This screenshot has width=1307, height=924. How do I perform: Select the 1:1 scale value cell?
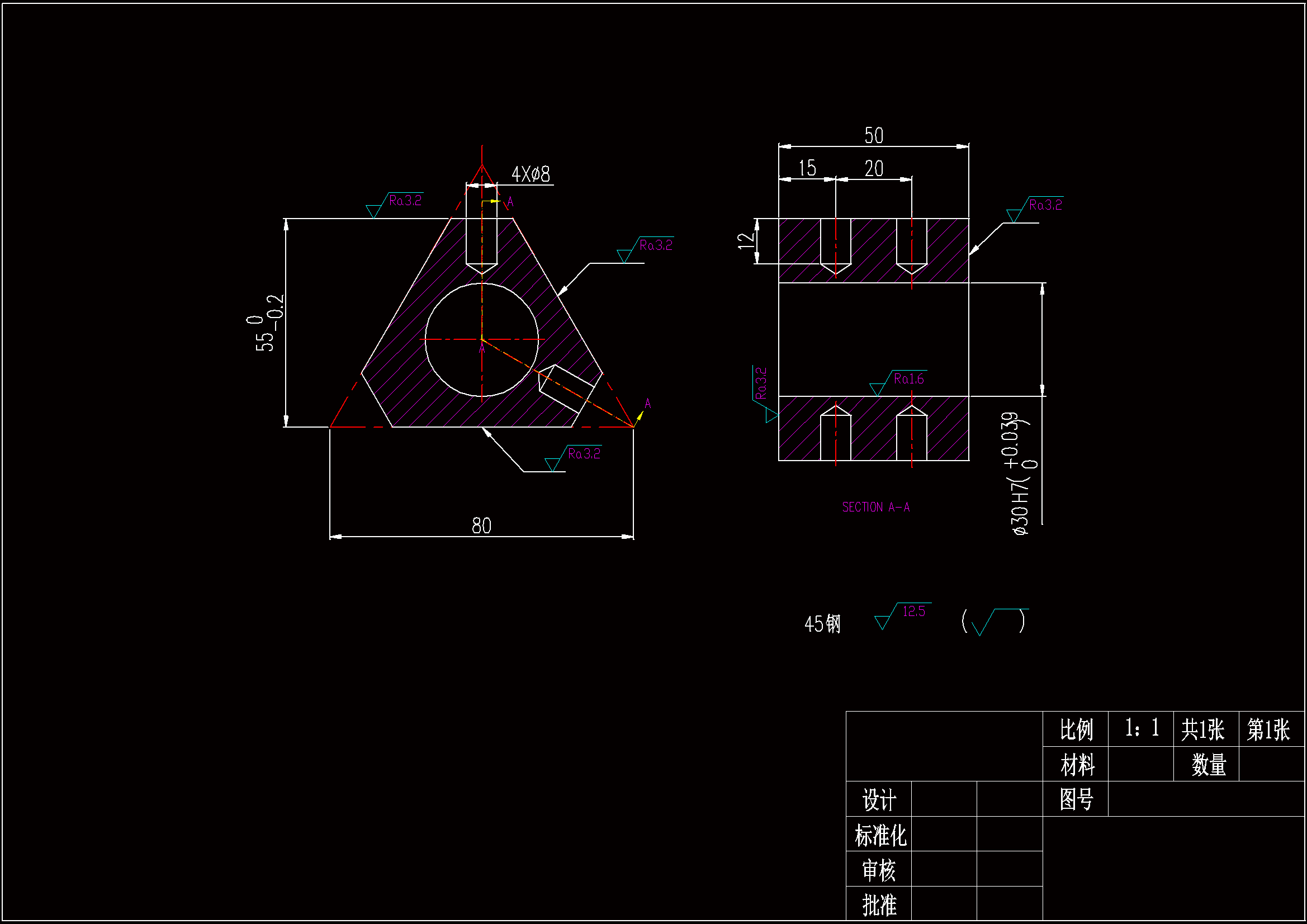click(x=1142, y=729)
